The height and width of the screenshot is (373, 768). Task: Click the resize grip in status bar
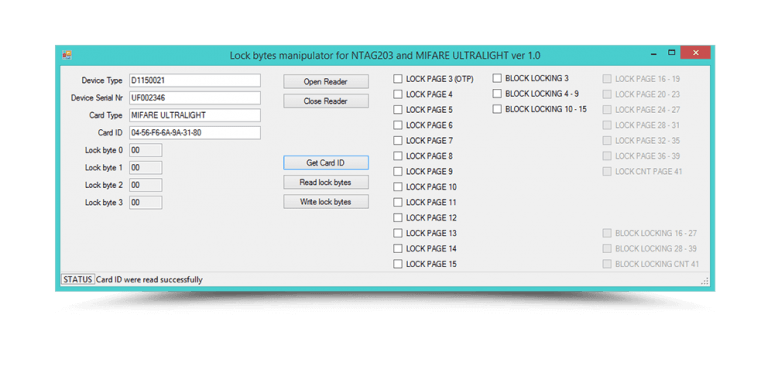pyautogui.click(x=705, y=280)
